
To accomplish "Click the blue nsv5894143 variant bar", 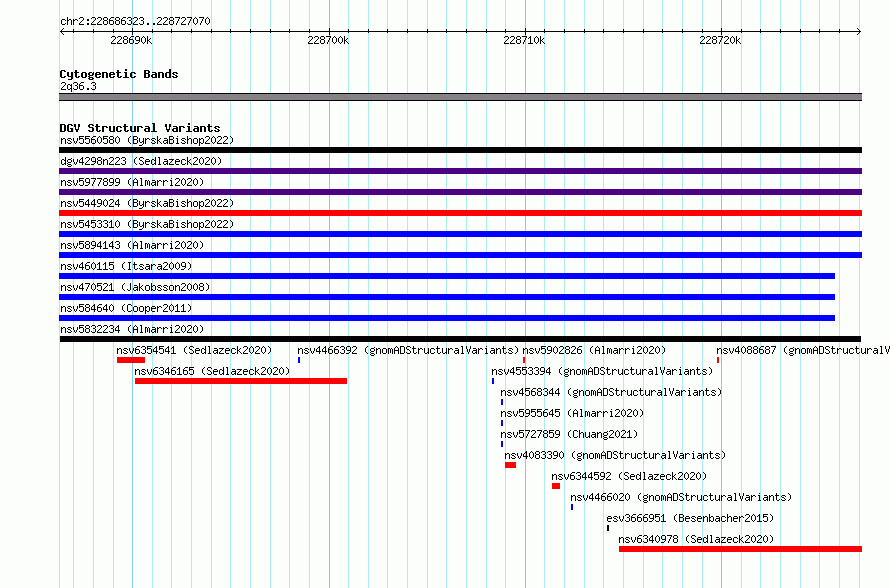I will point(460,255).
